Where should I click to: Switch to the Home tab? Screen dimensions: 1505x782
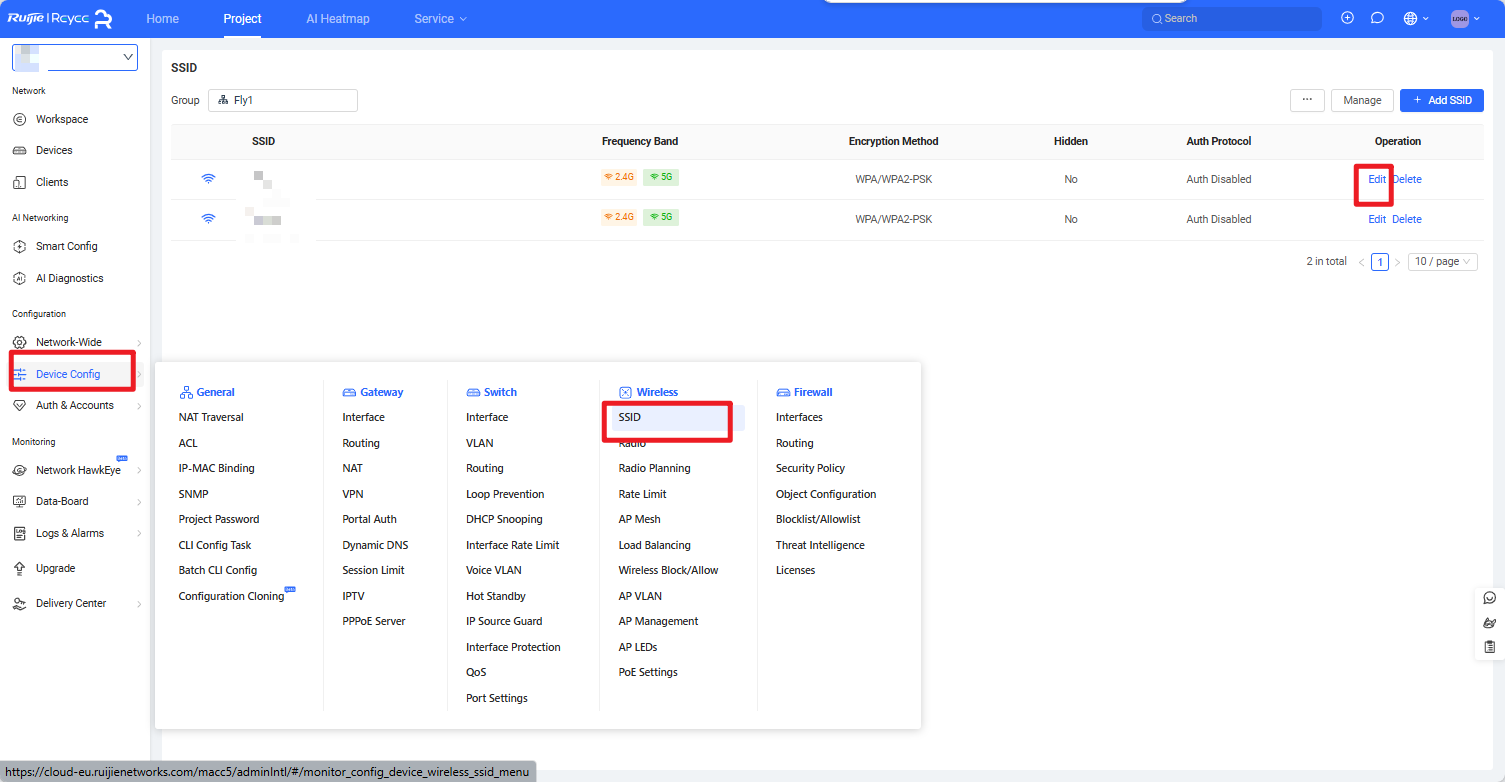pyautogui.click(x=163, y=19)
